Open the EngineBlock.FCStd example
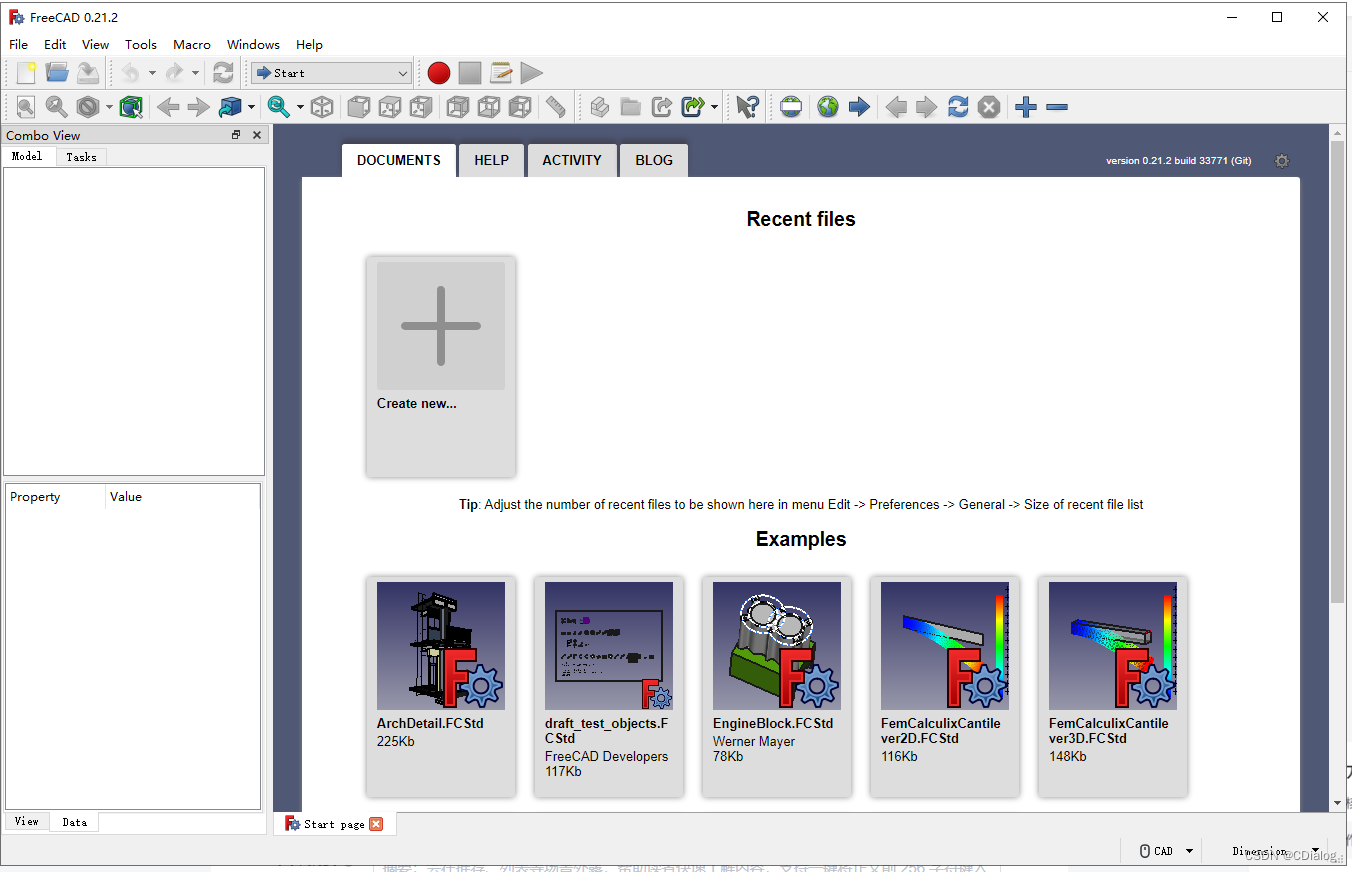1352x872 pixels. click(777, 686)
